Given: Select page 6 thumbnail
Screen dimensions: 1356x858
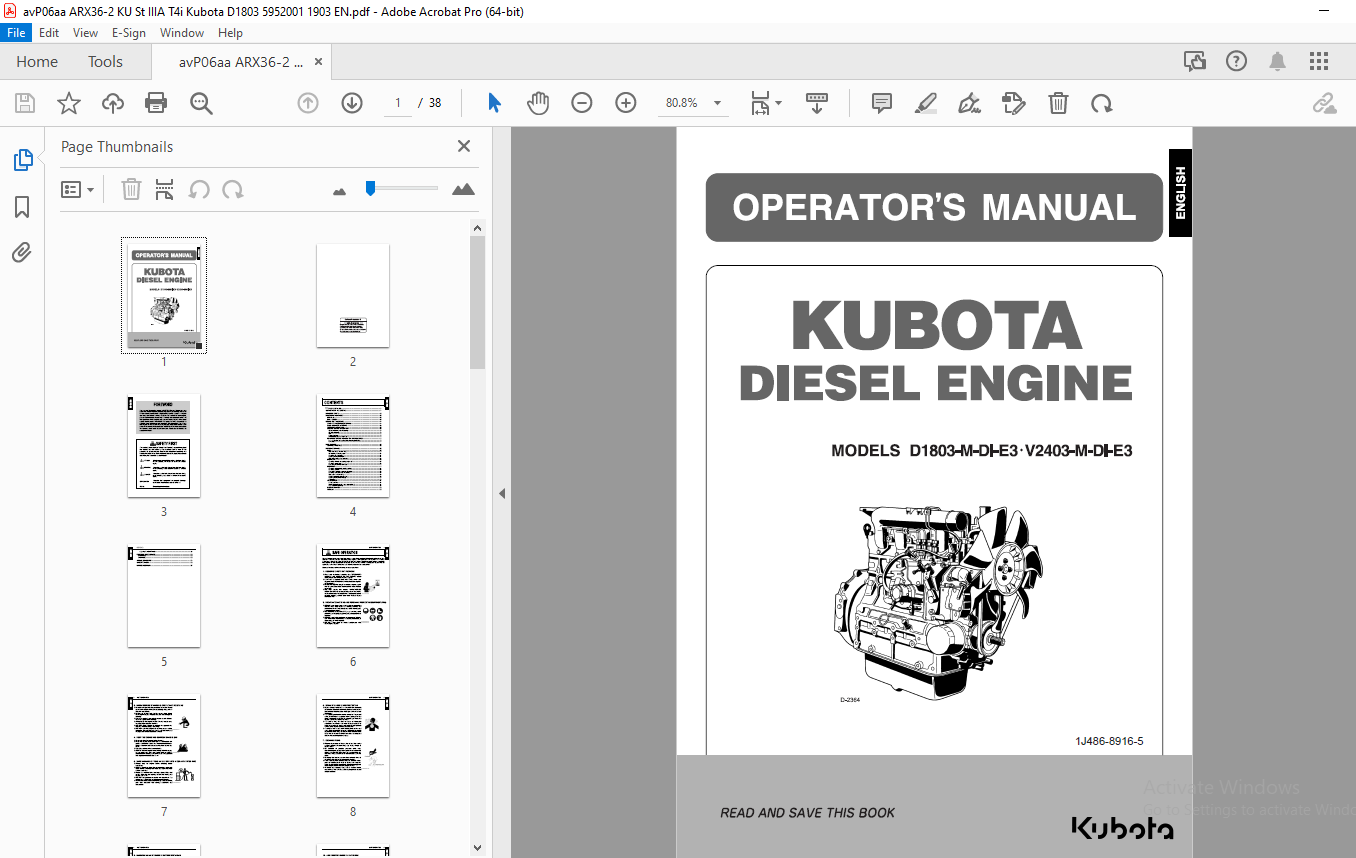Looking at the screenshot, I should tap(353, 595).
